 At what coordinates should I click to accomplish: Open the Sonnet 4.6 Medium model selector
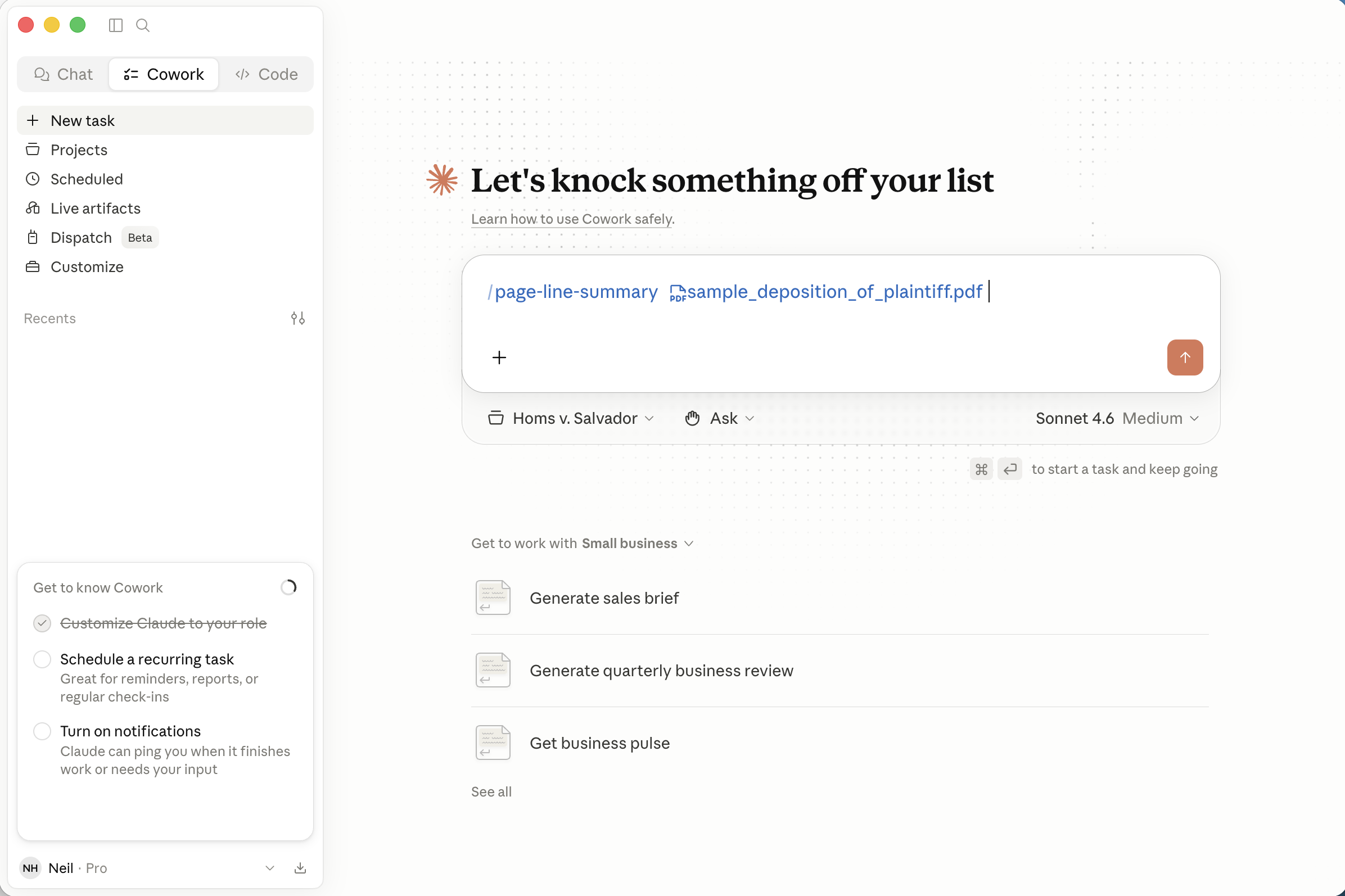click(1117, 418)
